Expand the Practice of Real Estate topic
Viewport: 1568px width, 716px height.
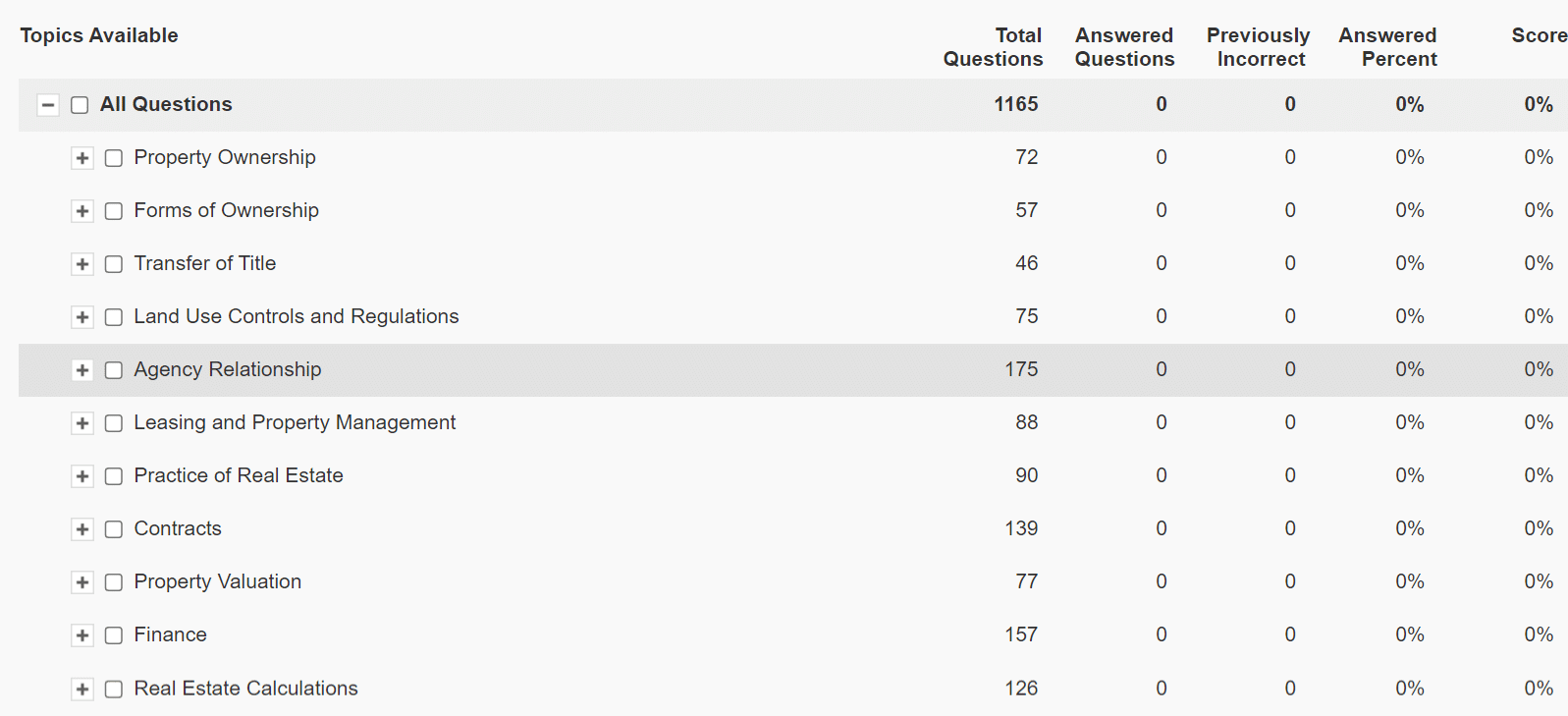pyautogui.click(x=82, y=476)
